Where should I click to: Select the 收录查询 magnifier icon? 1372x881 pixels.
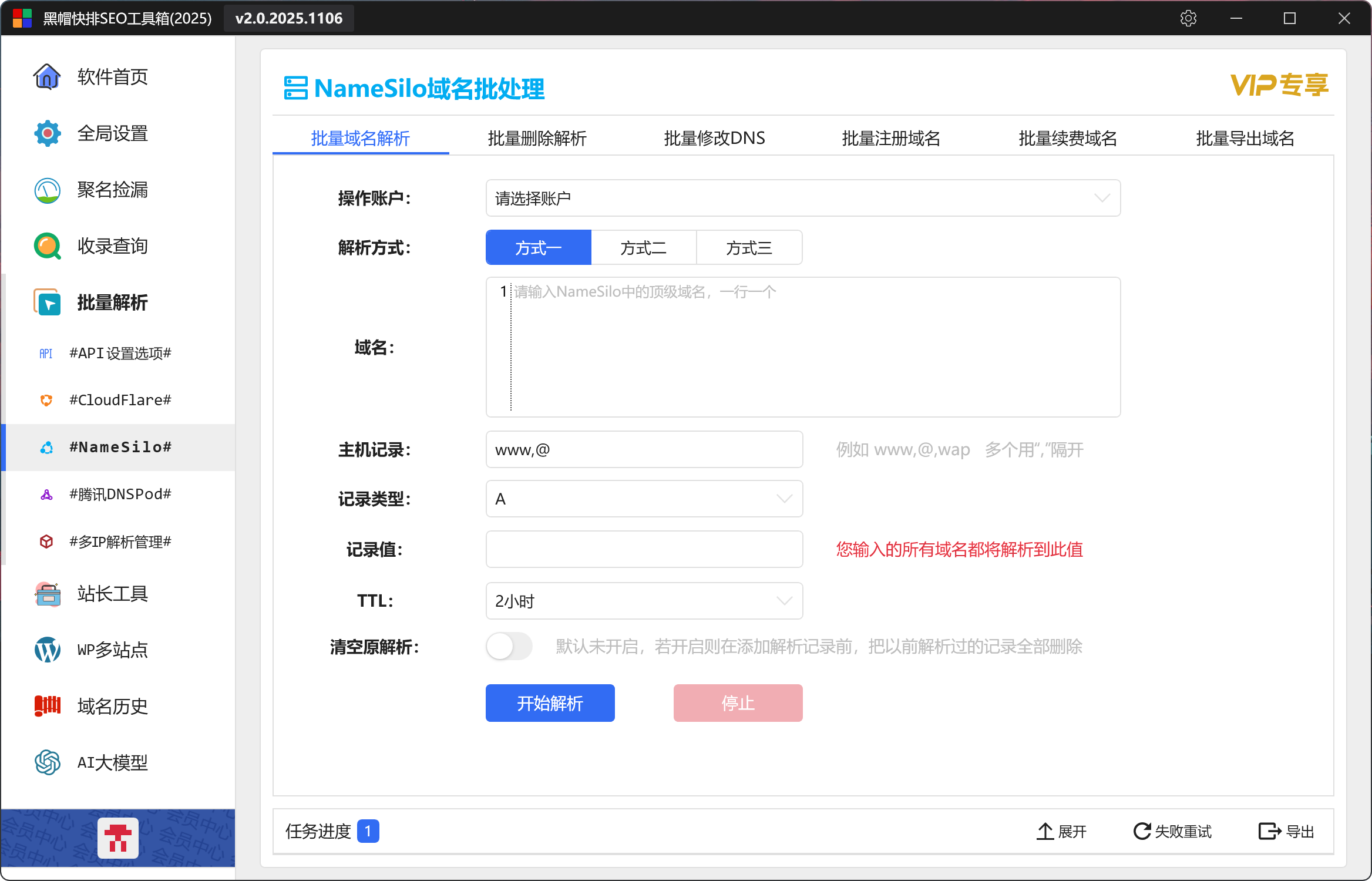click(x=47, y=246)
